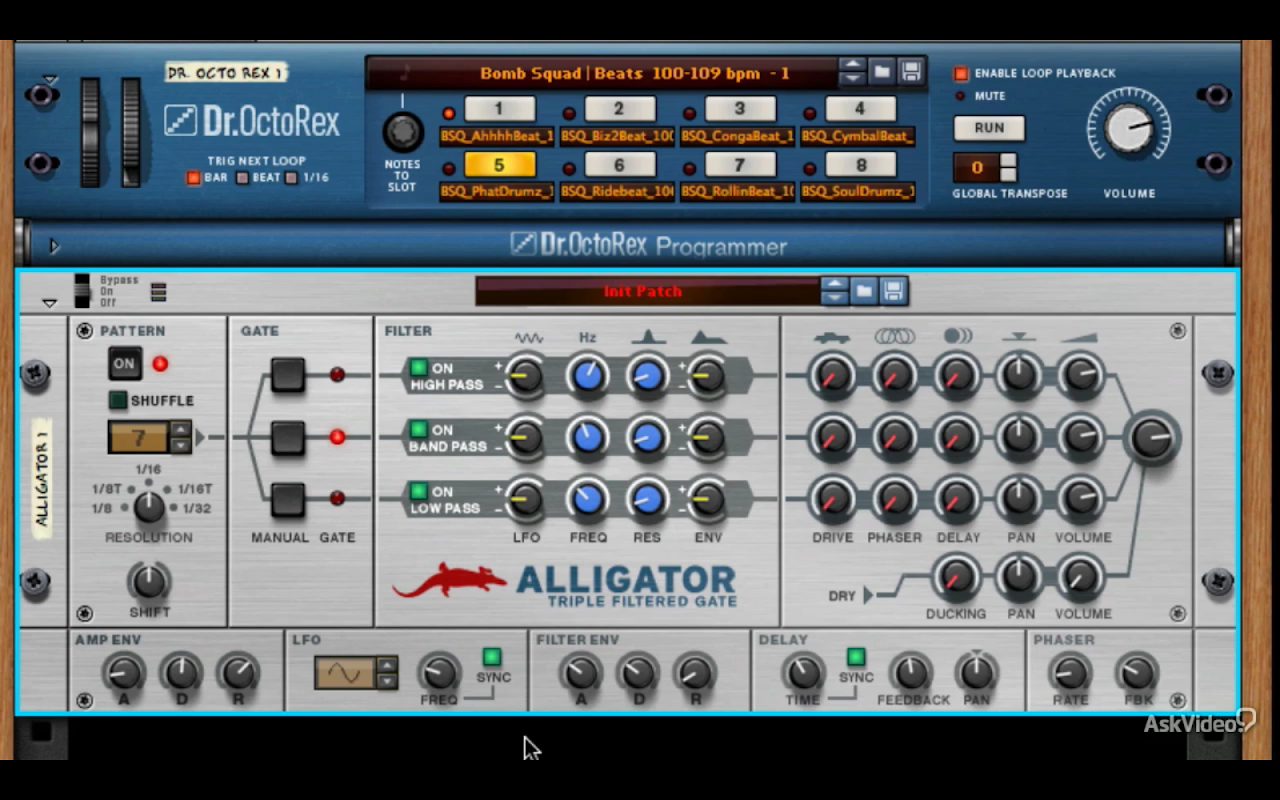The height and width of the screenshot is (800, 1280).
Task: Toggle Low Pass filter ON
Action: pyautogui.click(x=418, y=492)
